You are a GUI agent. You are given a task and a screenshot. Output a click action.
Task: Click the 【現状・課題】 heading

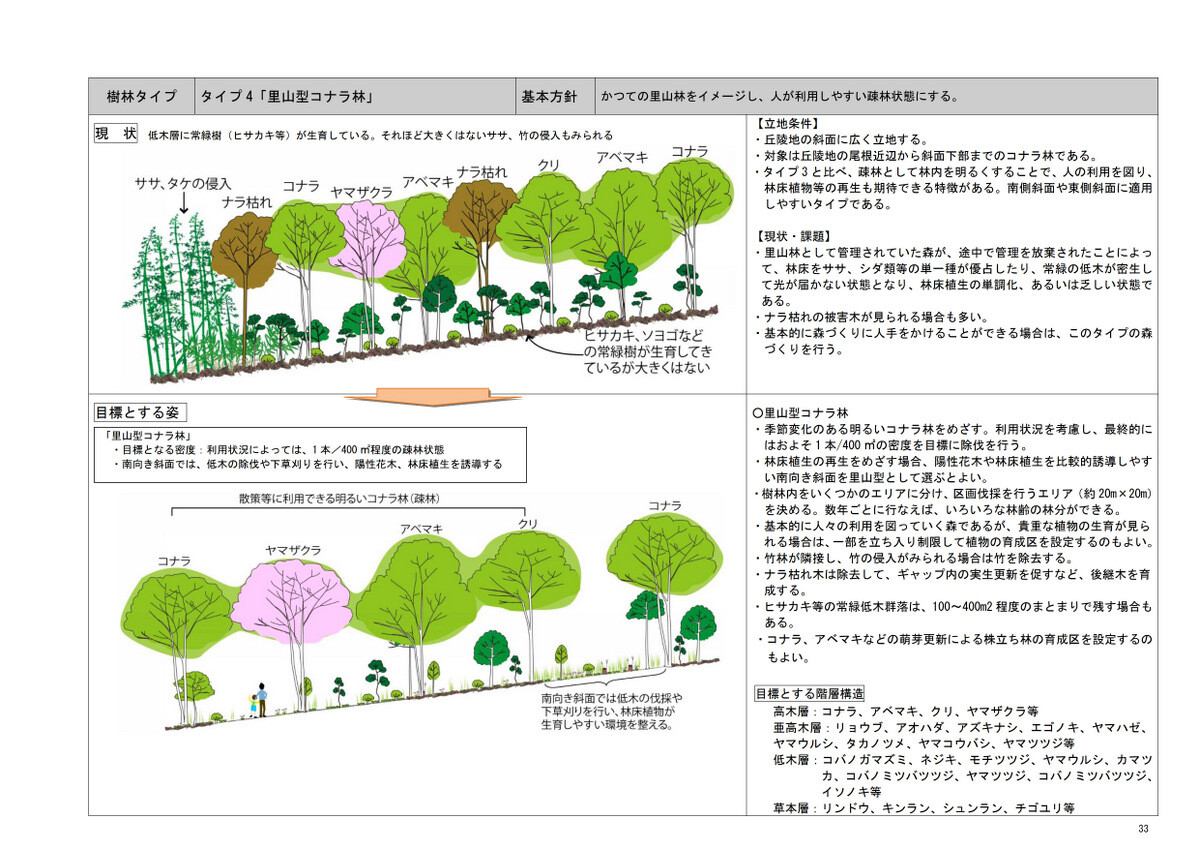[x=796, y=235]
